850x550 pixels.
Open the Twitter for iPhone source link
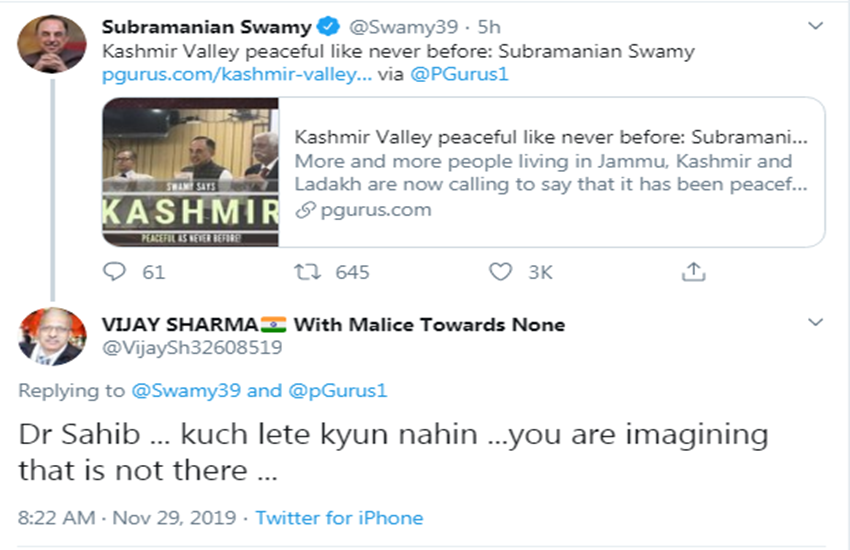click(339, 518)
